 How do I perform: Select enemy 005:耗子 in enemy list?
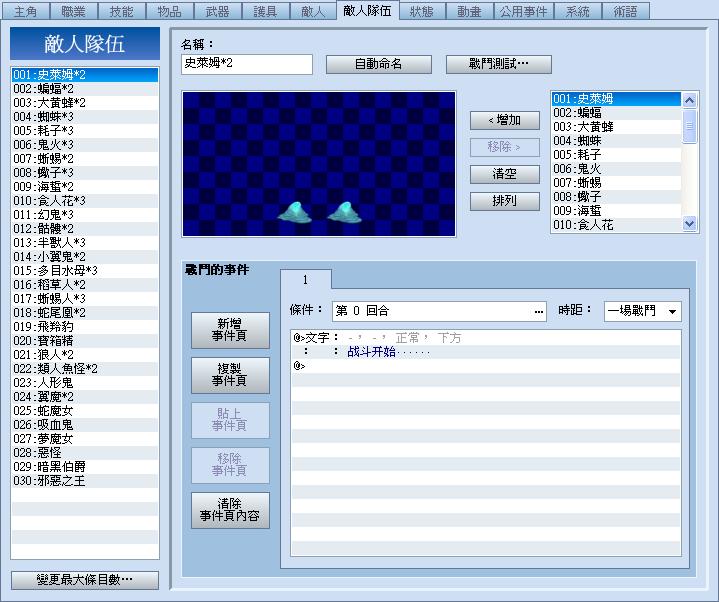616,155
